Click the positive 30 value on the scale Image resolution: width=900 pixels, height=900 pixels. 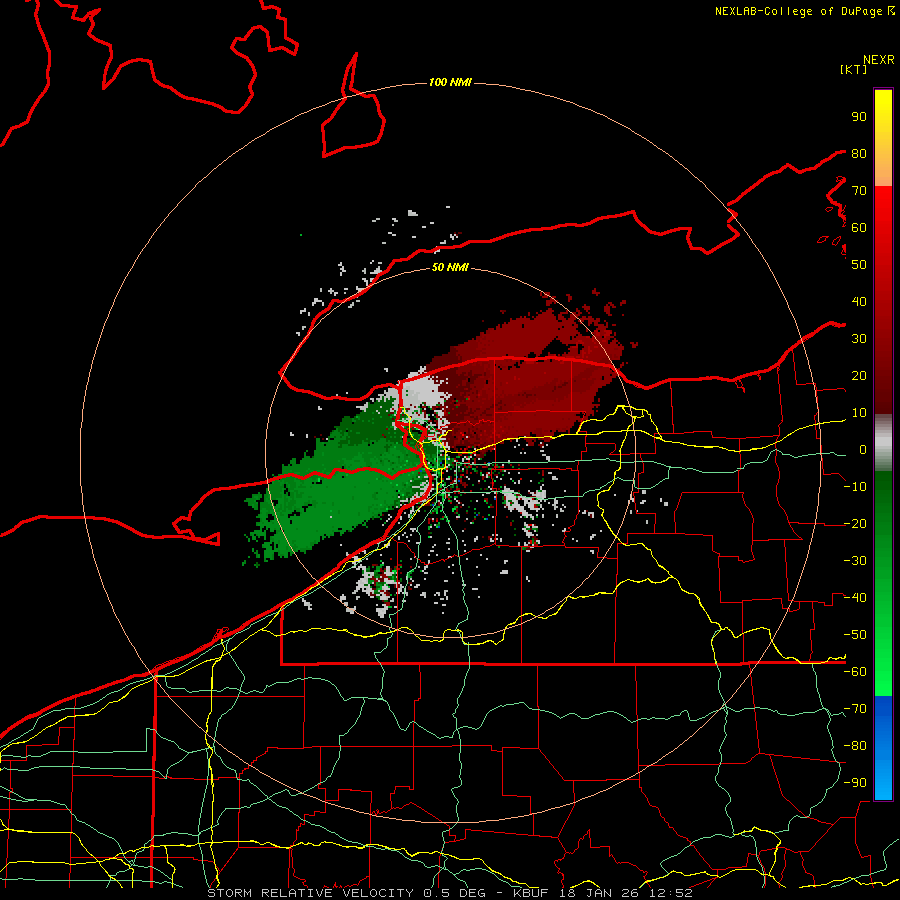(859, 339)
